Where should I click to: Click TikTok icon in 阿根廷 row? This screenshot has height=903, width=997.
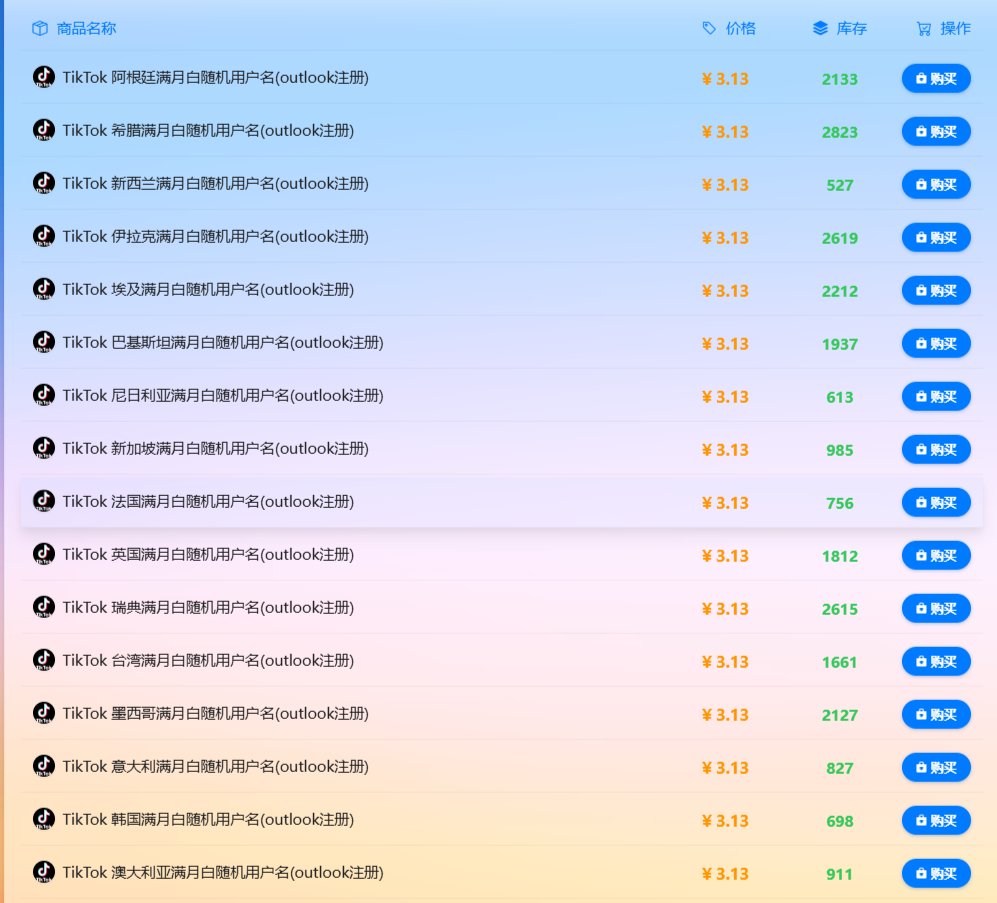point(44,78)
